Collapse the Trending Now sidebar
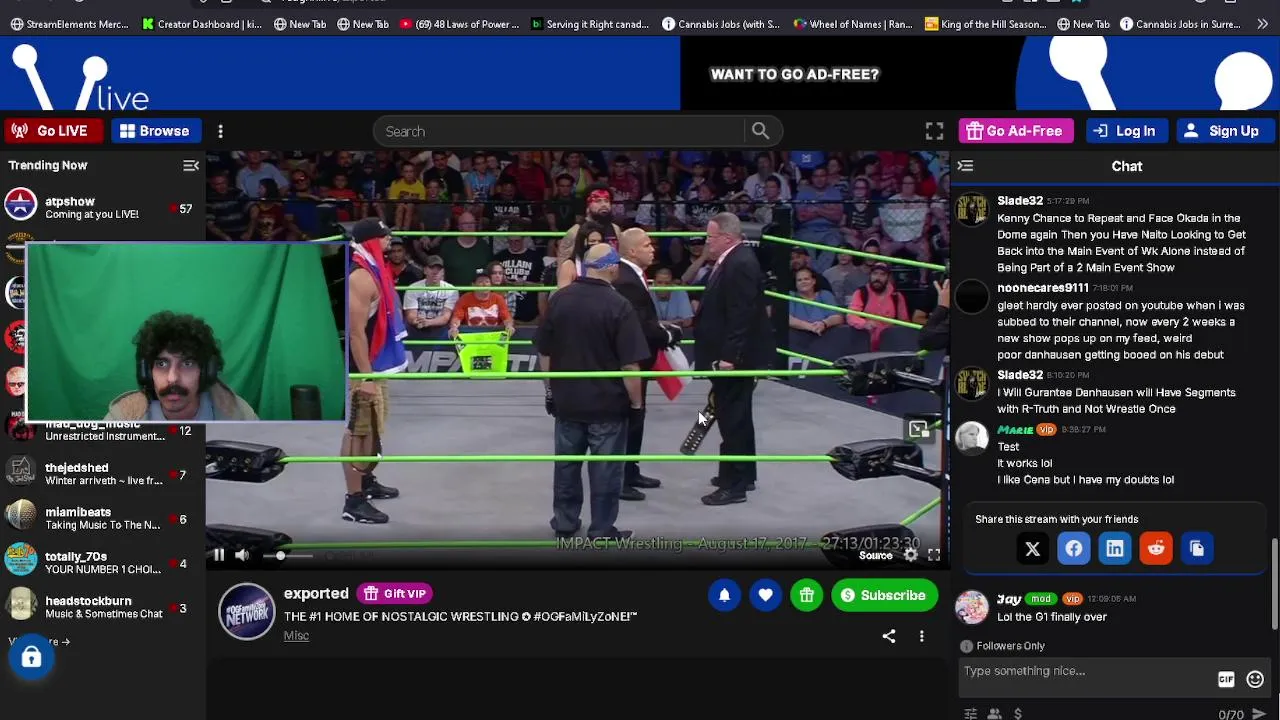 point(191,165)
